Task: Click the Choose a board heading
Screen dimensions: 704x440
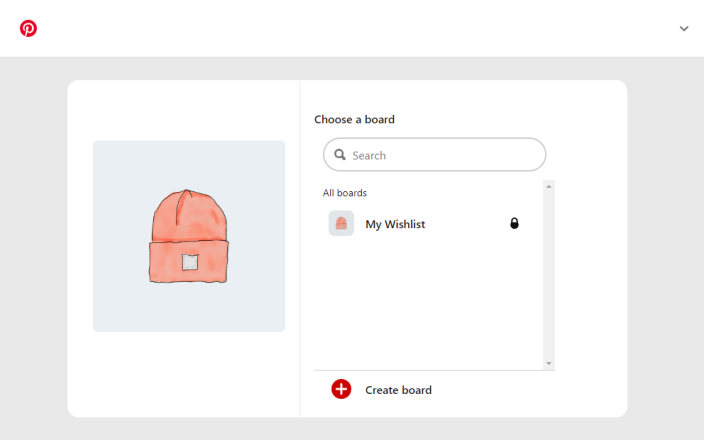Action: [x=354, y=119]
